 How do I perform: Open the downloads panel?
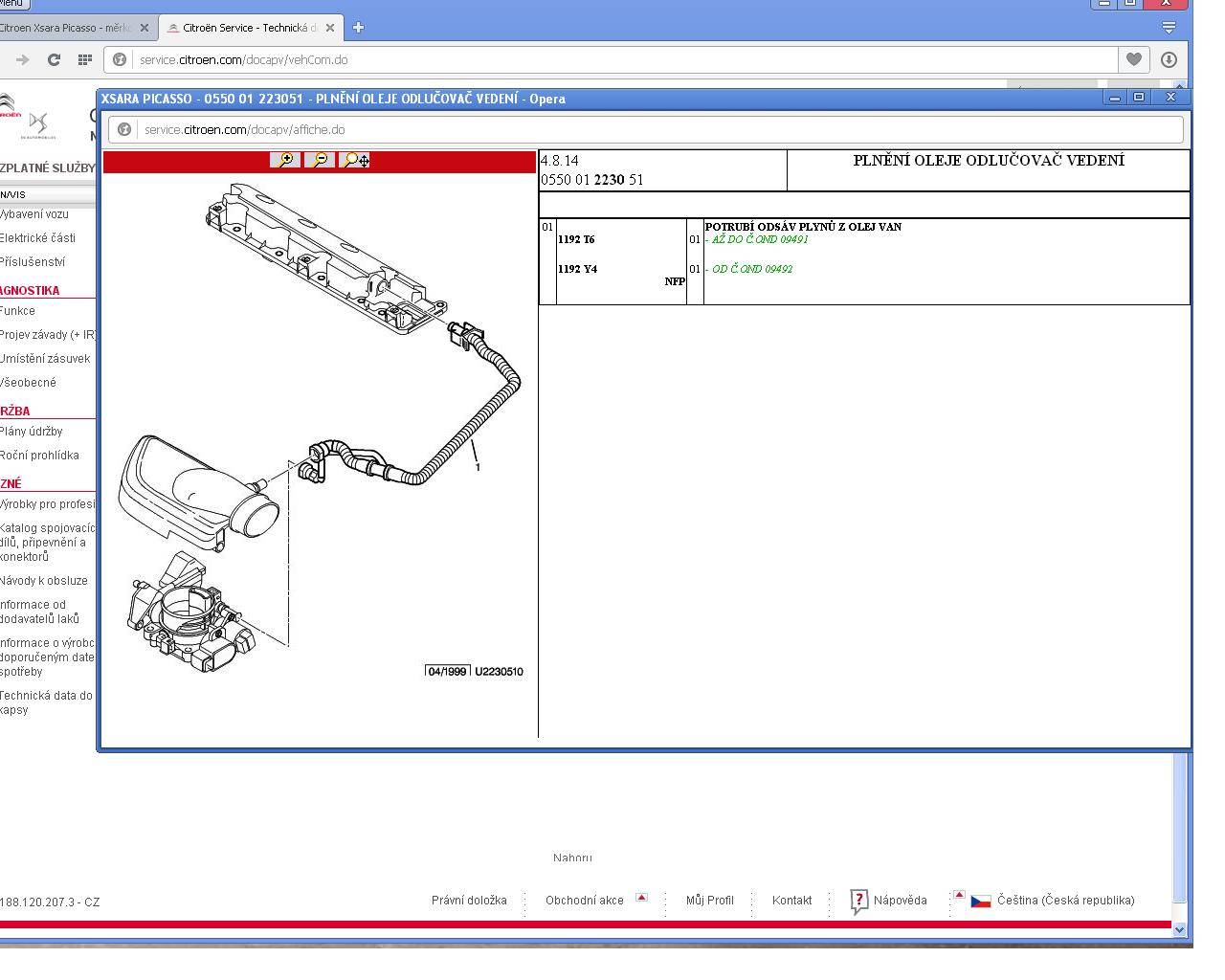click(x=1169, y=59)
